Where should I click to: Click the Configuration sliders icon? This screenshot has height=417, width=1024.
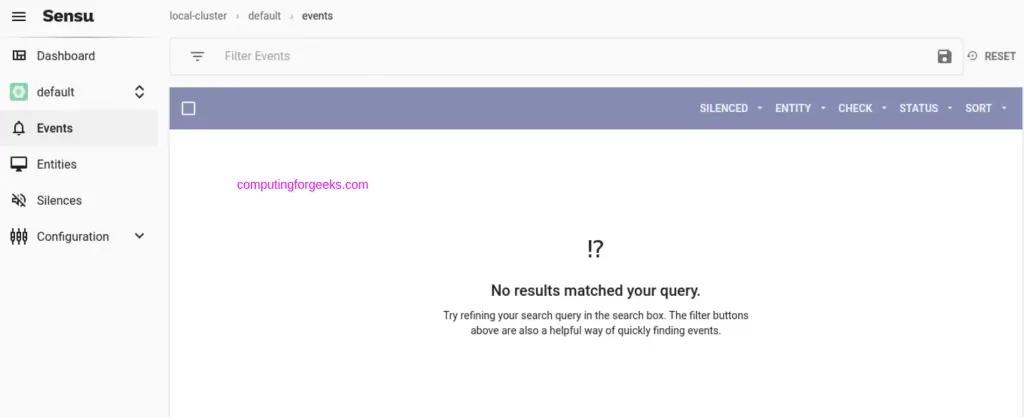19,236
